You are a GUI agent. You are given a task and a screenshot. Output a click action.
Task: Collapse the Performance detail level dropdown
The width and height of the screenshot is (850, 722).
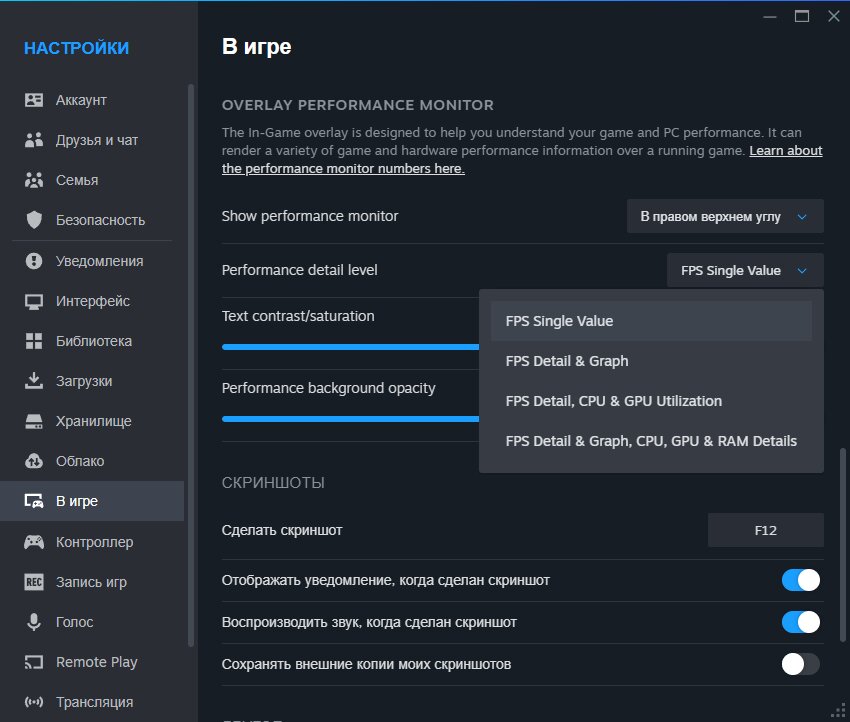pos(745,270)
